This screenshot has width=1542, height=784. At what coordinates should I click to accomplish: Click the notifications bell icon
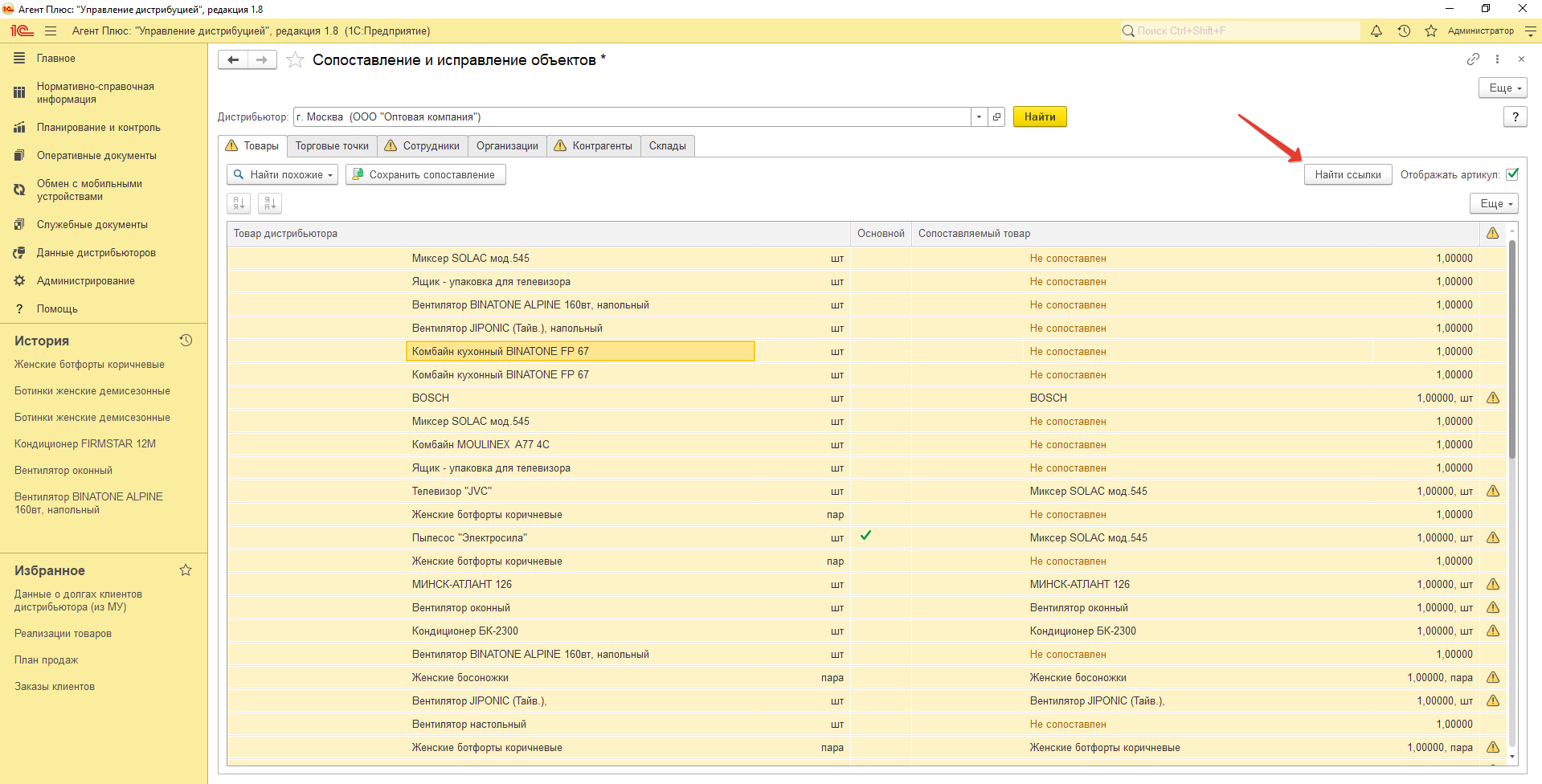pyautogui.click(x=1376, y=31)
